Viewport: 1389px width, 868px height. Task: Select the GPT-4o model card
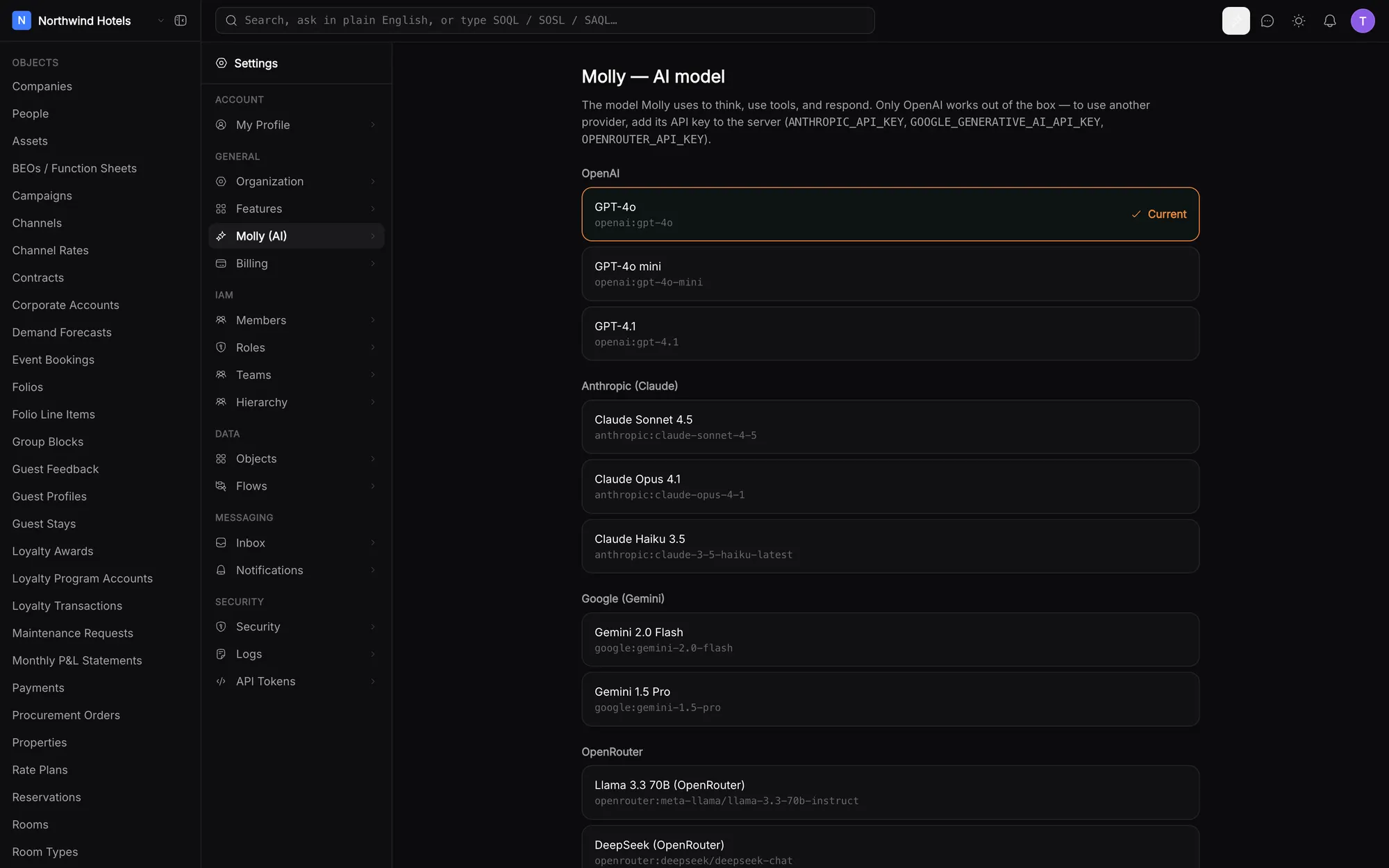[x=890, y=214]
